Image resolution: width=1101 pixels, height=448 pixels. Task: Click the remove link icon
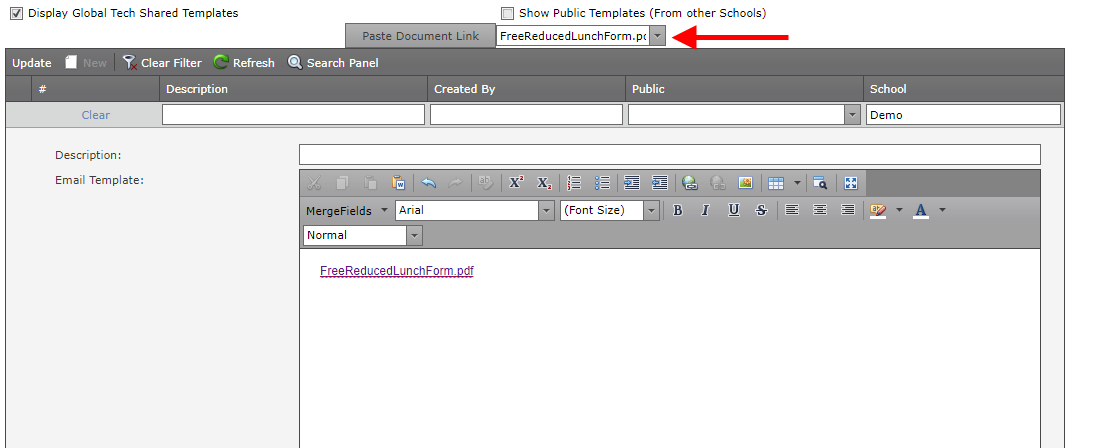tap(718, 183)
